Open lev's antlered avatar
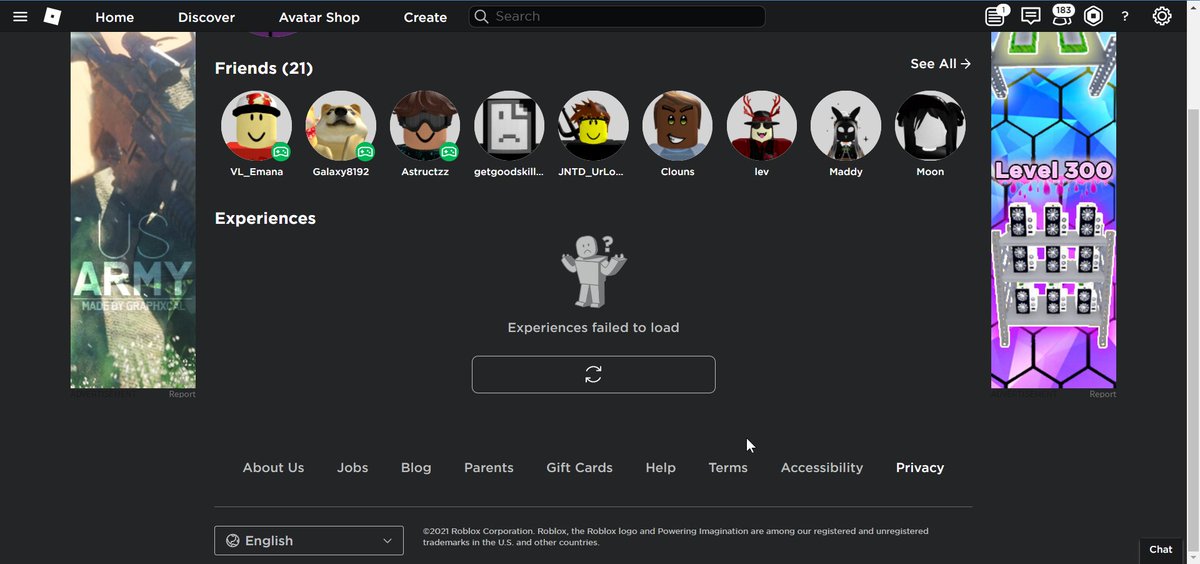Viewport: 1200px width, 564px height. click(762, 125)
